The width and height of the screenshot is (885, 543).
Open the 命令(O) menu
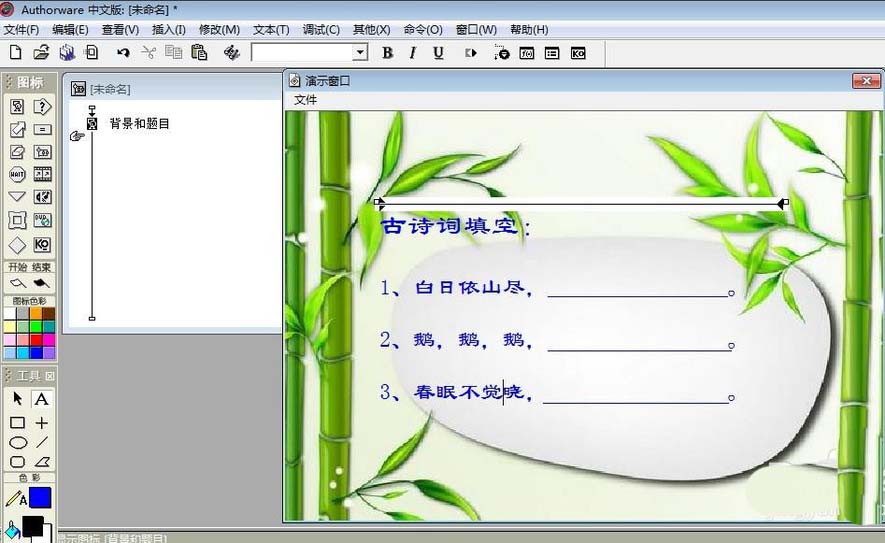(423, 29)
